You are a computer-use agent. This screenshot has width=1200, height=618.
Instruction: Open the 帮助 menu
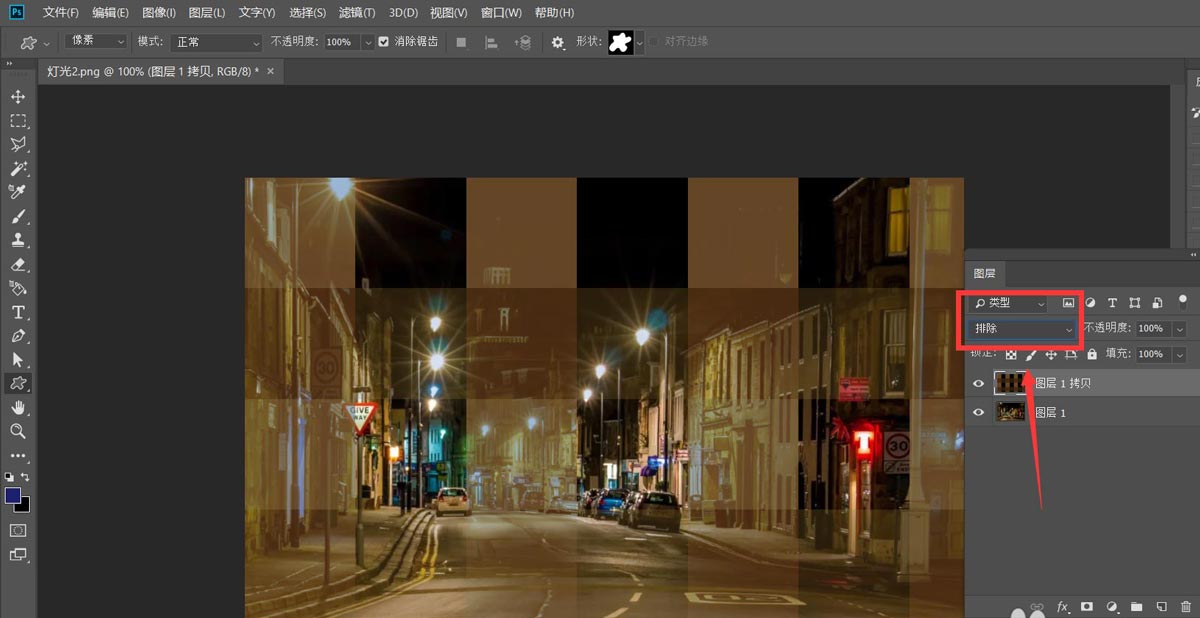(554, 13)
